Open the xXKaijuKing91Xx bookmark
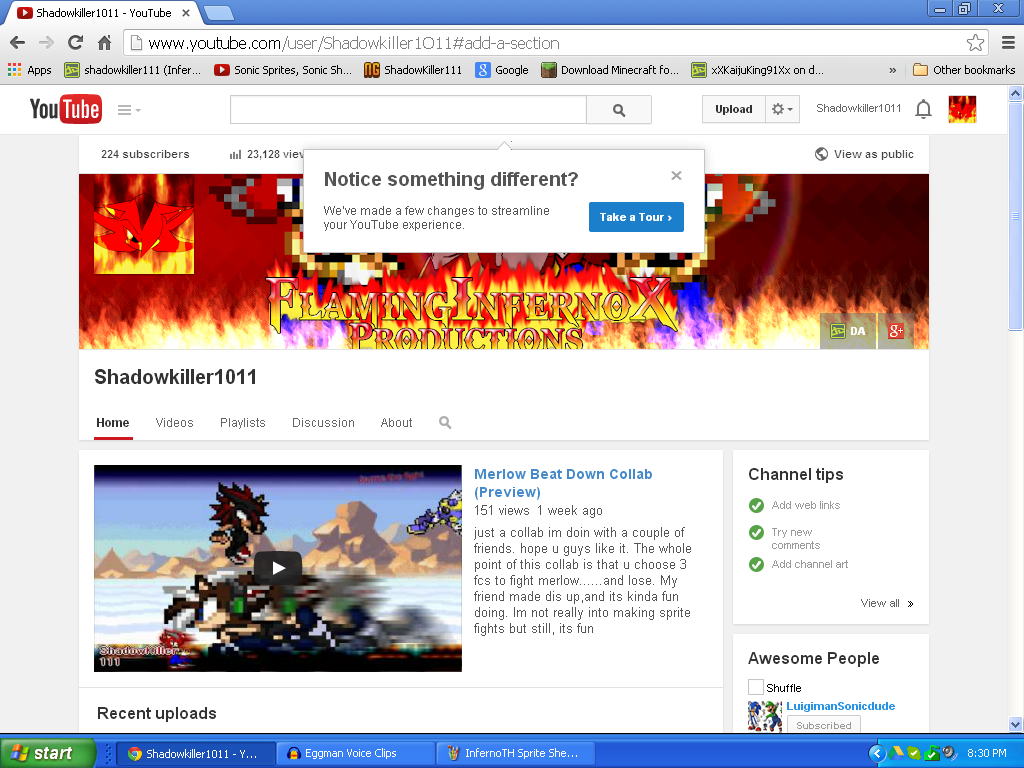 tap(758, 70)
